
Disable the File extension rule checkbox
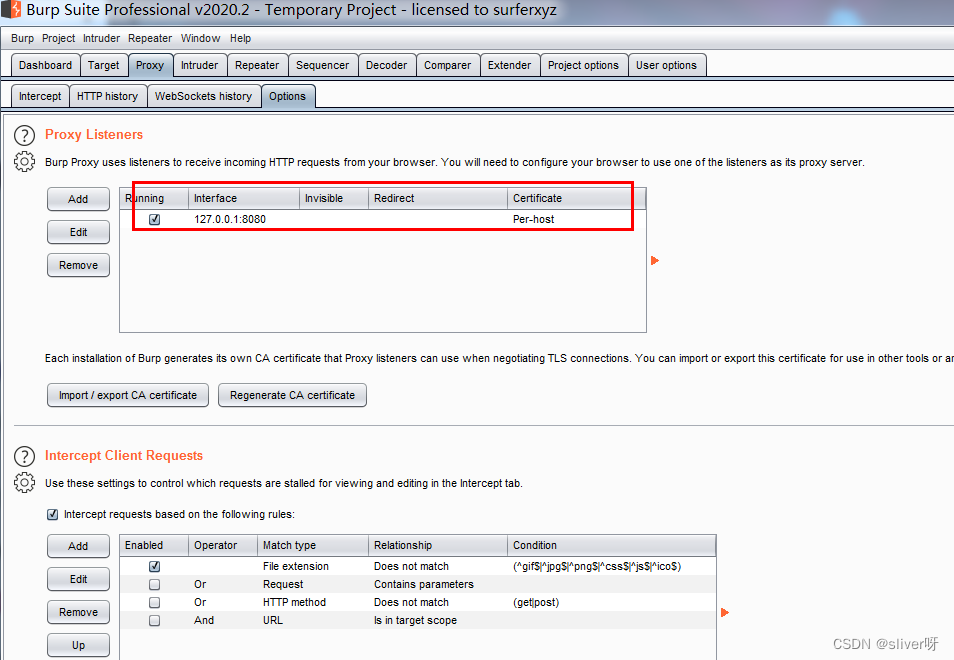pyautogui.click(x=155, y=566)
